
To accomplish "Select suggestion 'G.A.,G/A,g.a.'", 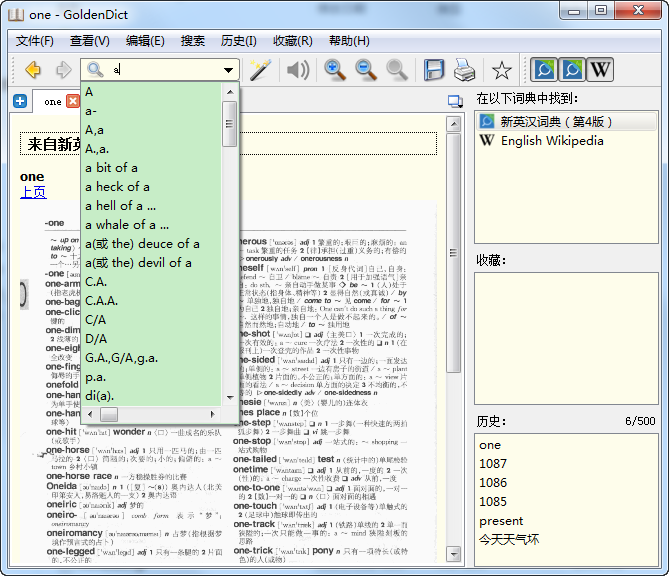I will (x=152, y=358).
